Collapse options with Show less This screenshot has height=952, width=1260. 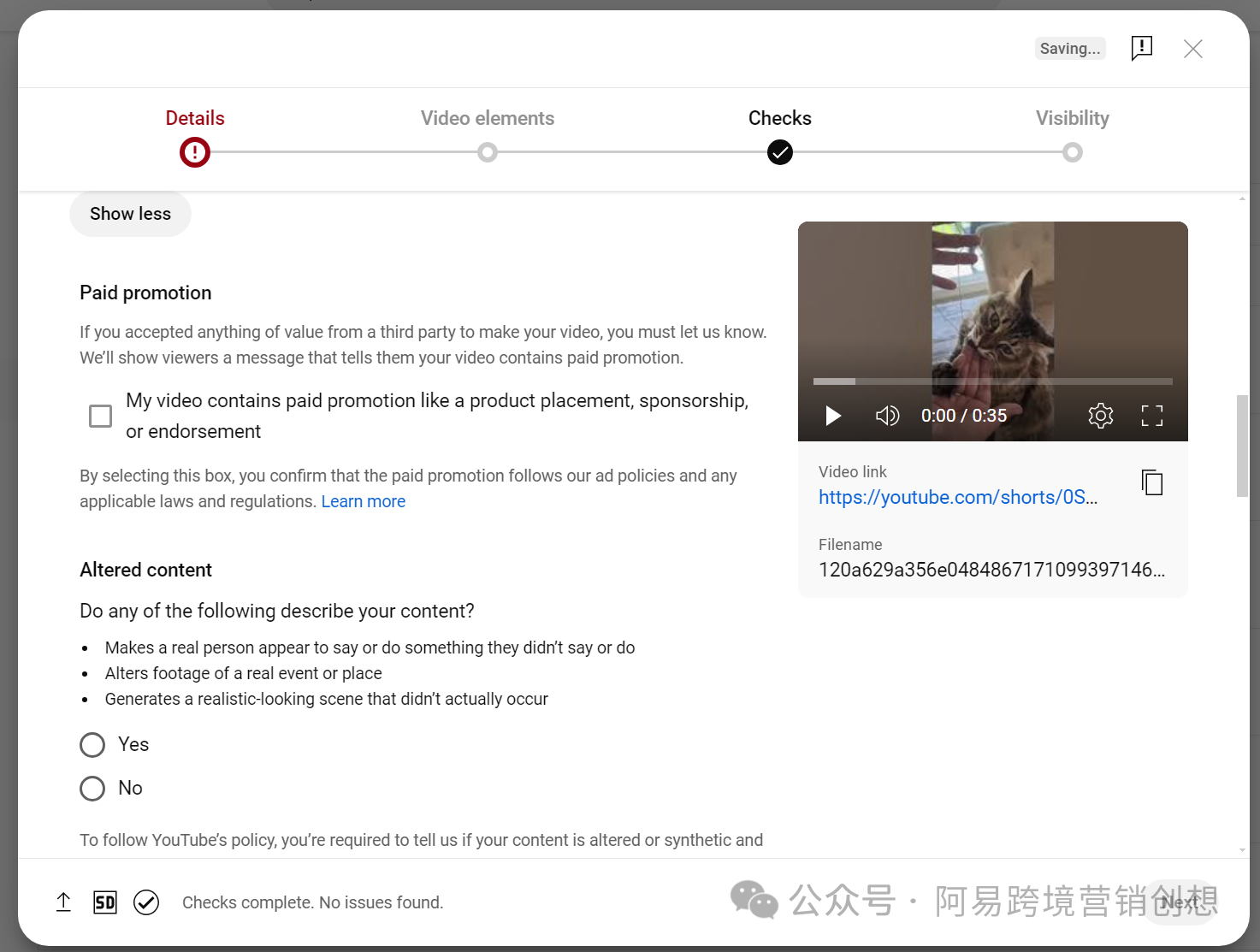click(130, 214)
